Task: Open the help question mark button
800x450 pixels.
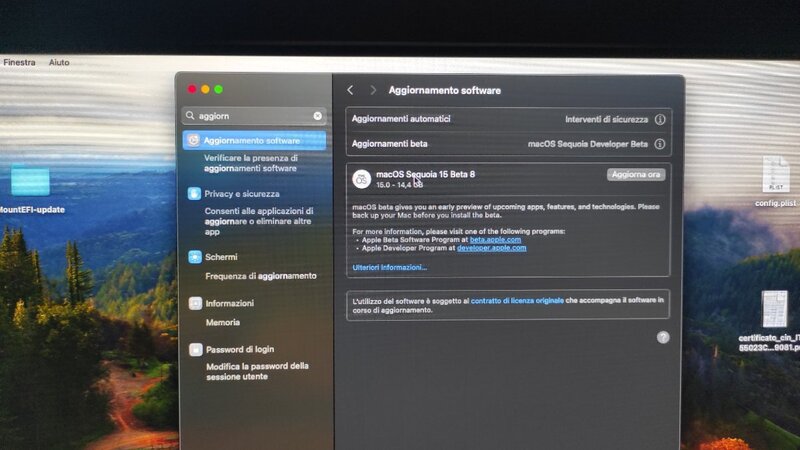Action: coord(663,337)
